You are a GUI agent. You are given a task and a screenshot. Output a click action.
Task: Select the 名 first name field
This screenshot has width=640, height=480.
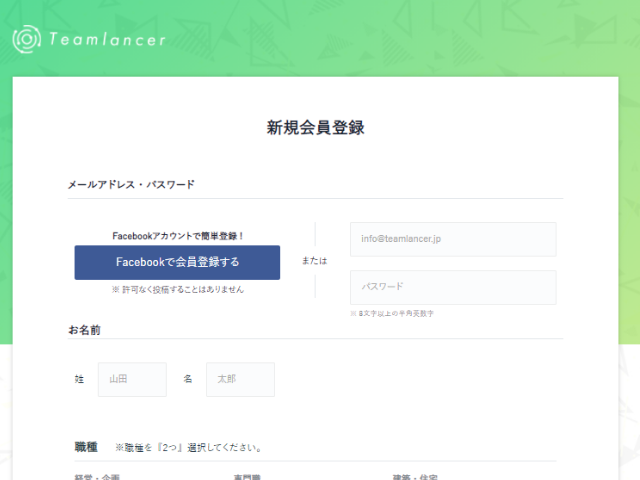point(240,380)
